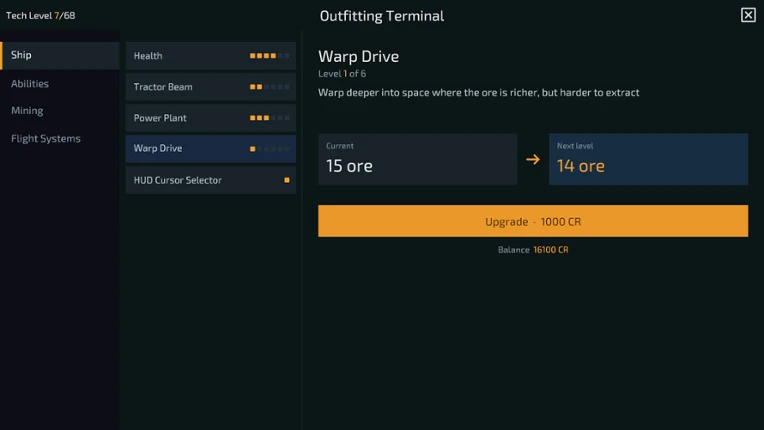This screenshot has height=430, width=764.
Task: Click the Health level pip indicator
Action: click(269, 56)
